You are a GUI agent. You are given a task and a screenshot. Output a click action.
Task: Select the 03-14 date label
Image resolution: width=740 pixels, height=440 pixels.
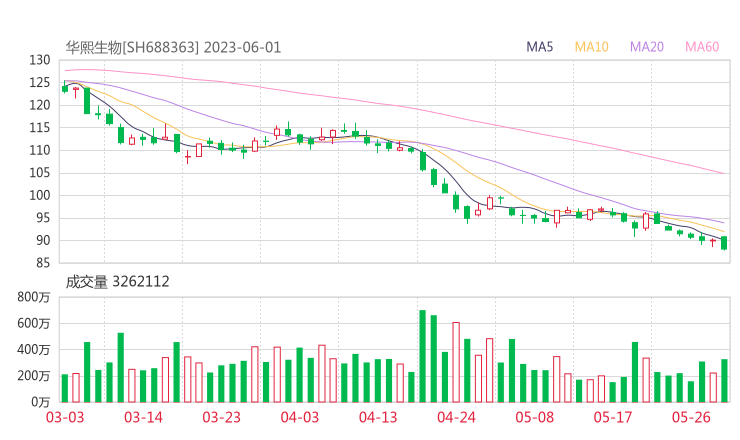coord(143,417)
